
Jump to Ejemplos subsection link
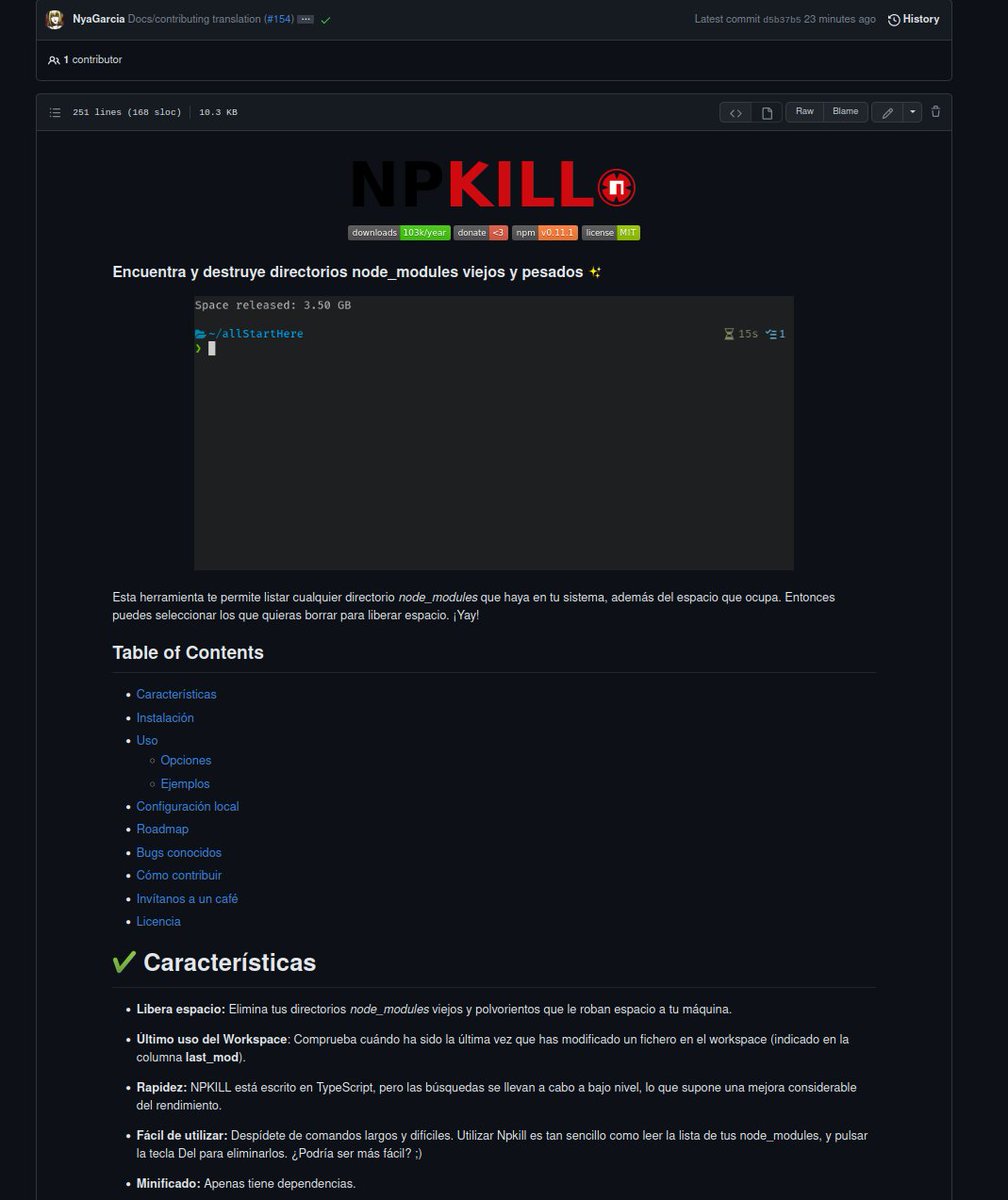pos(185,784)
